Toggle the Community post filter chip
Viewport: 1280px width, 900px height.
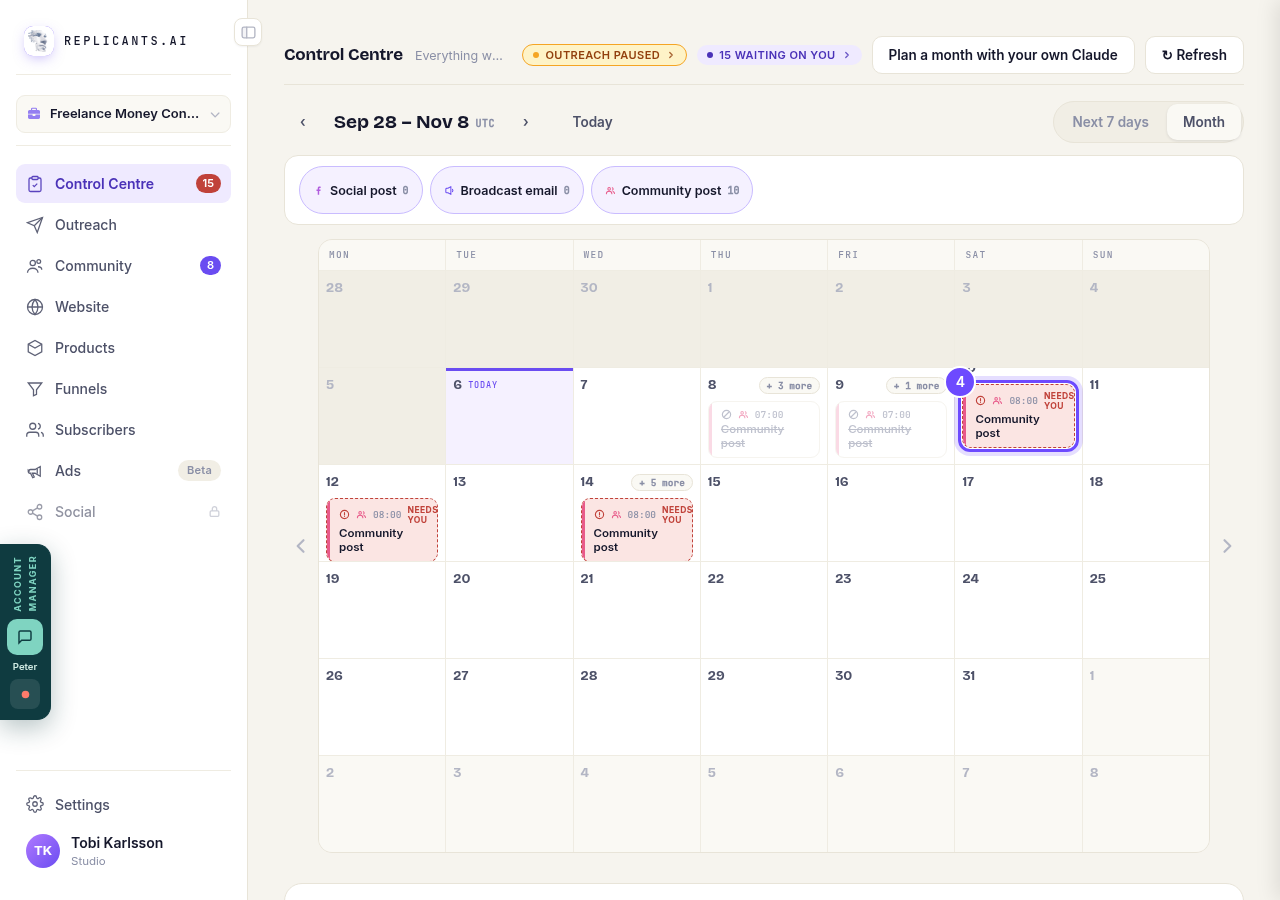pos(672,190)
